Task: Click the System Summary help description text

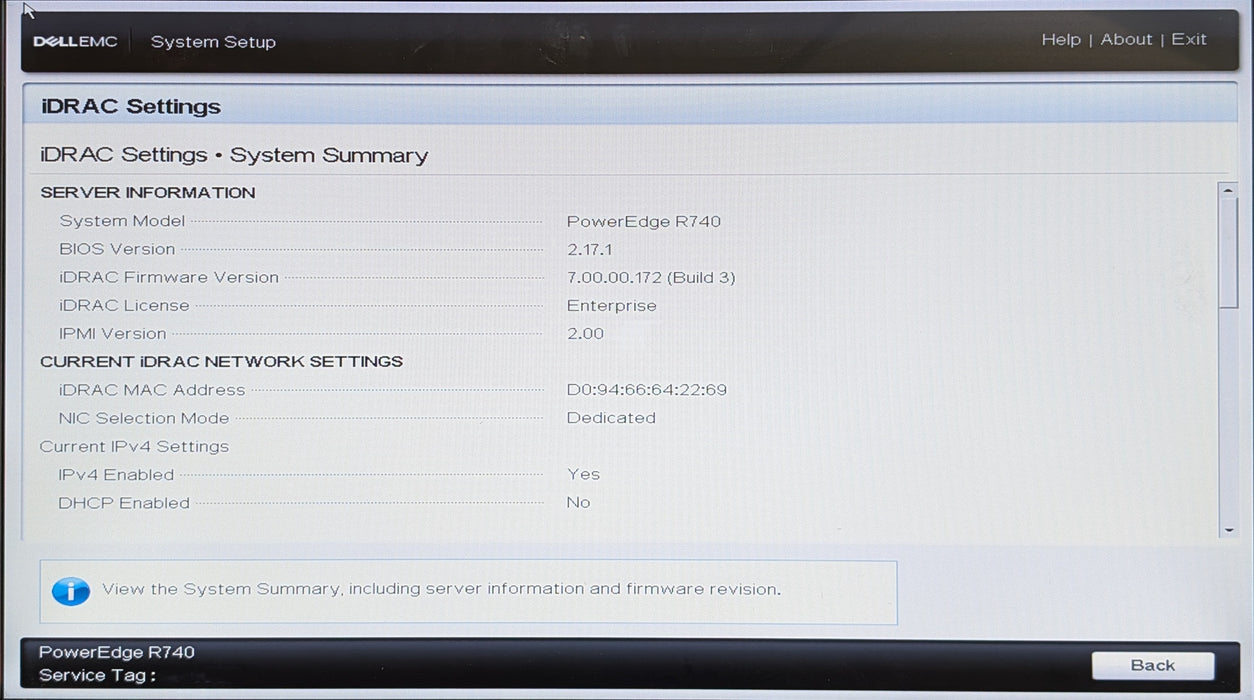Action: (441, 590)
